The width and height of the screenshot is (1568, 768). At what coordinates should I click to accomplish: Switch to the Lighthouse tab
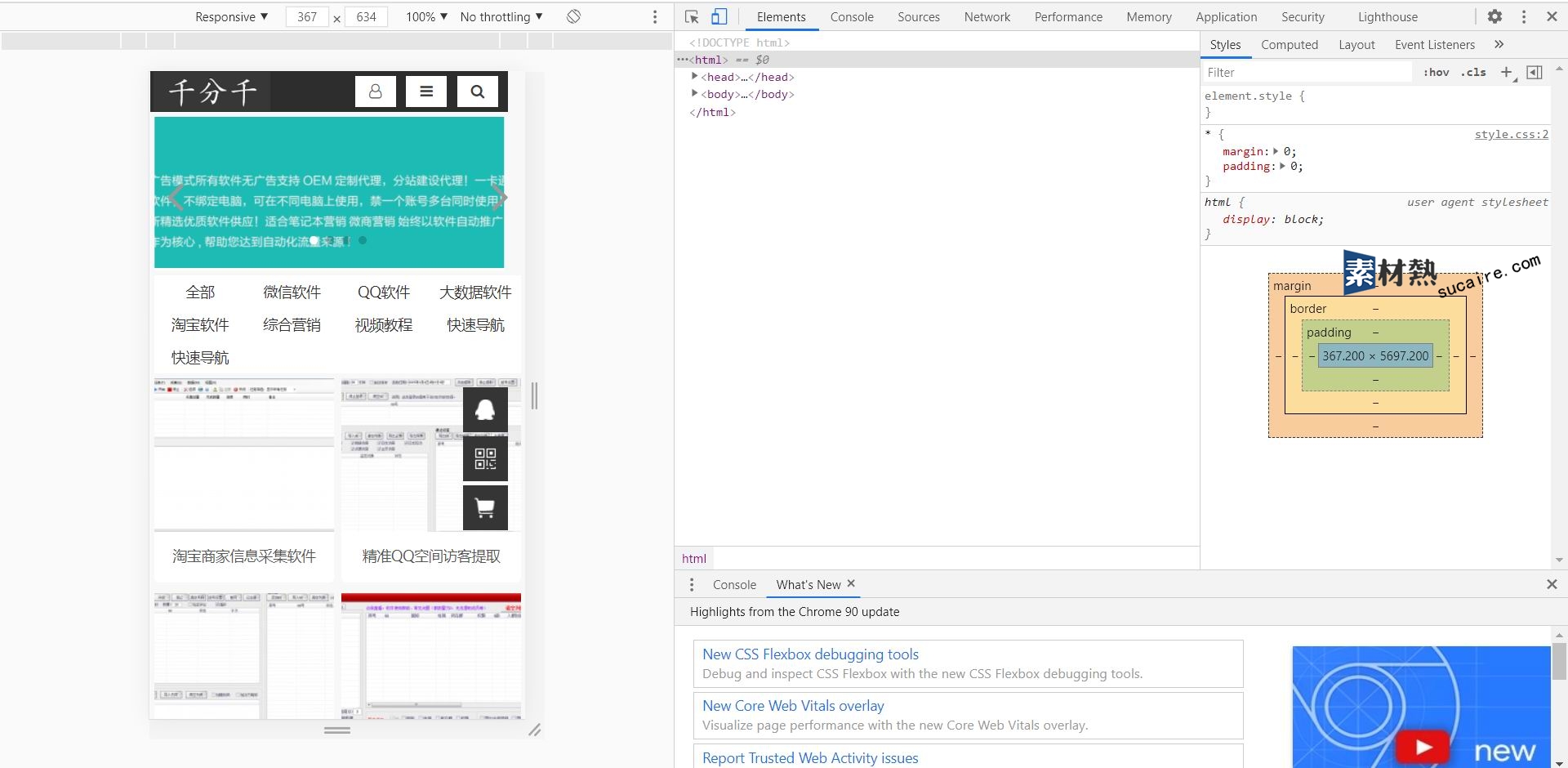[x=1388, y=16]
